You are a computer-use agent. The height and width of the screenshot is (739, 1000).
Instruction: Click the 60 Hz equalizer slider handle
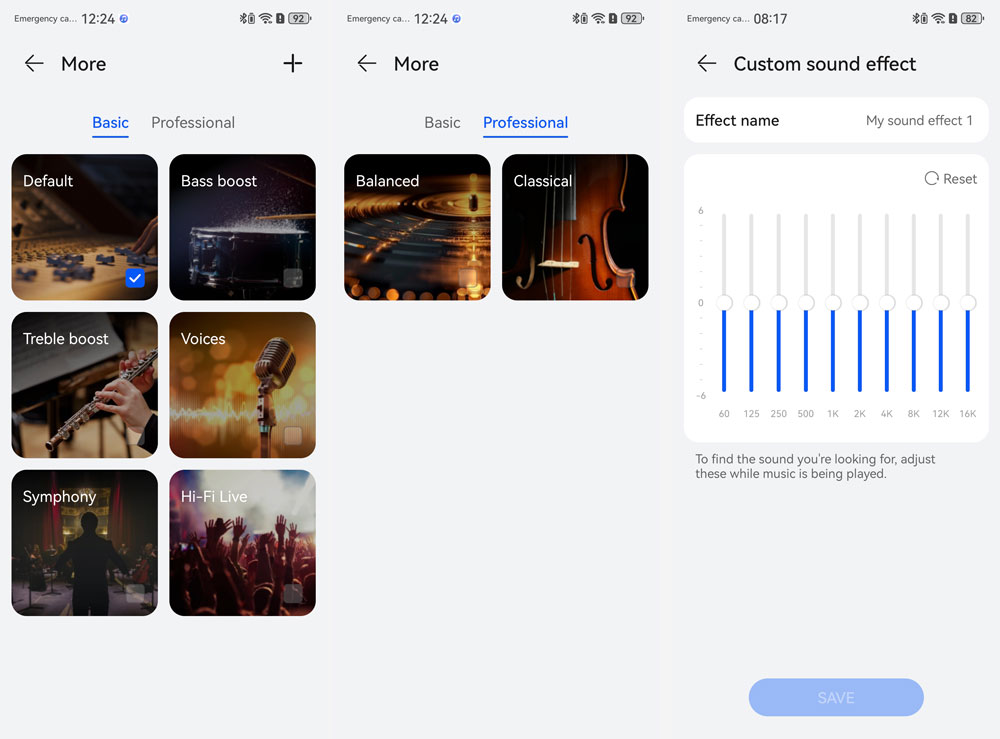click(x=724, y=303)
